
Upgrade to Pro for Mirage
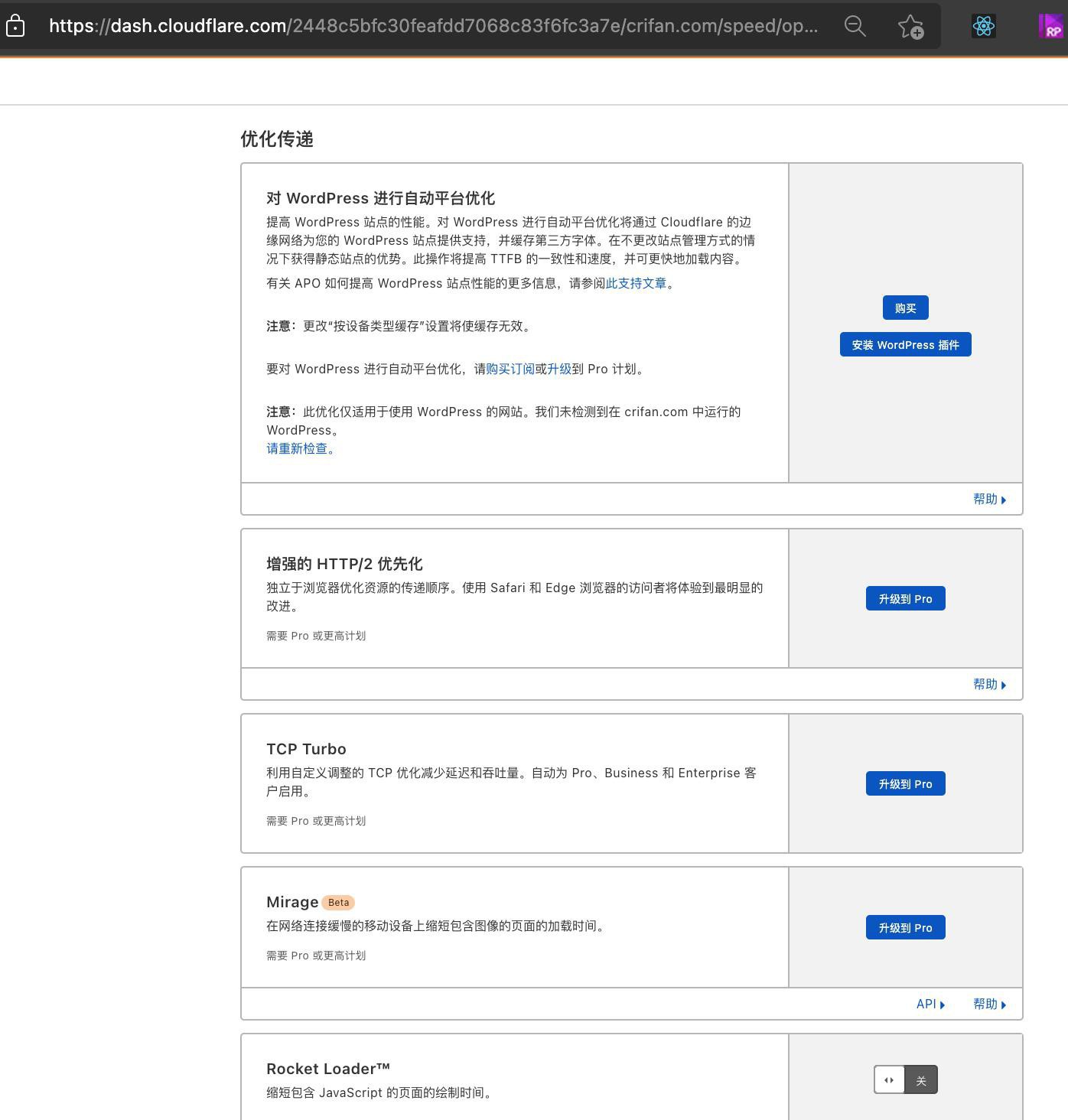(x=905, y=928)
